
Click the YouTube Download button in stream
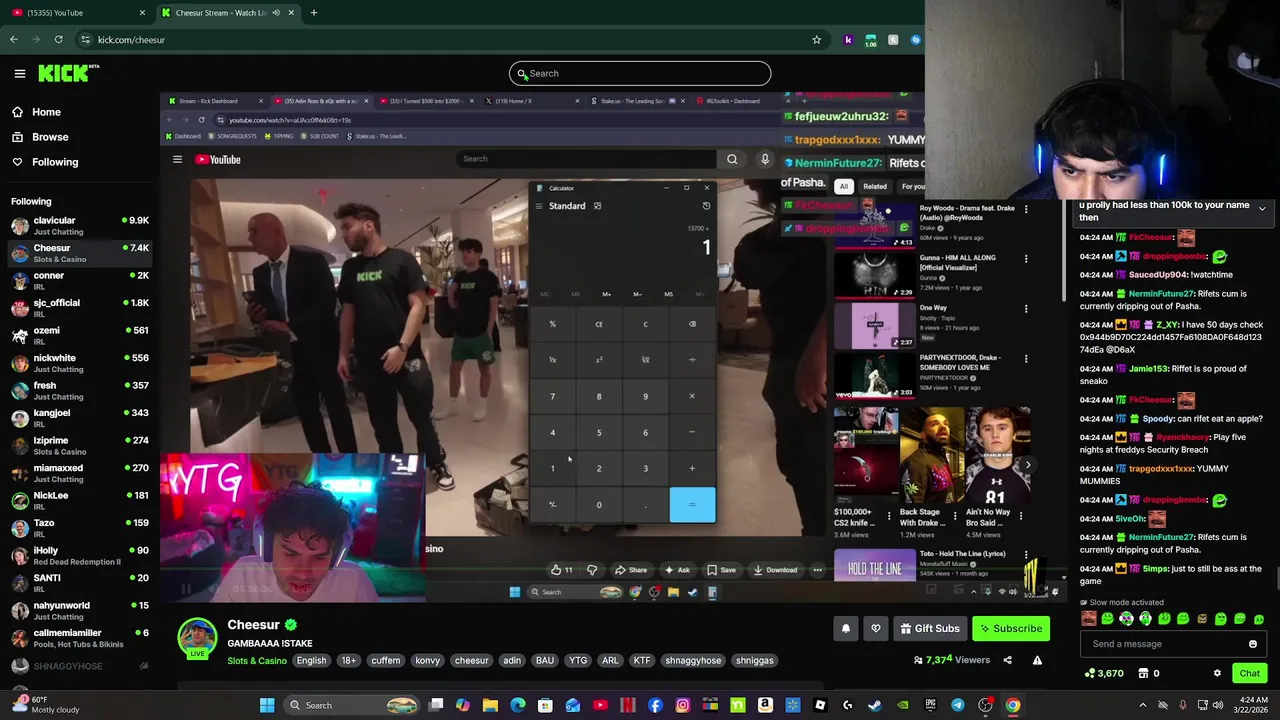[x=774, y=570]
